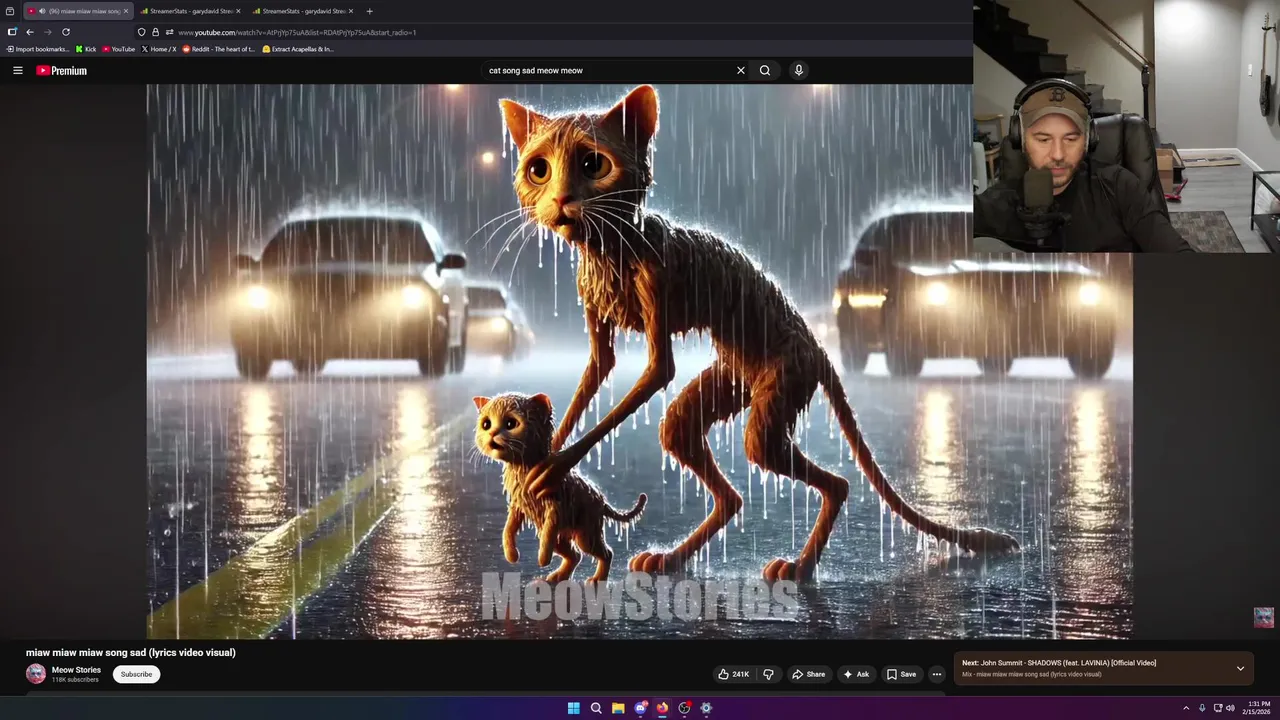Open Meow Stories channel name link
Image resolution: width=1280 pixels, height=720 pixels.
coord(76,670)
